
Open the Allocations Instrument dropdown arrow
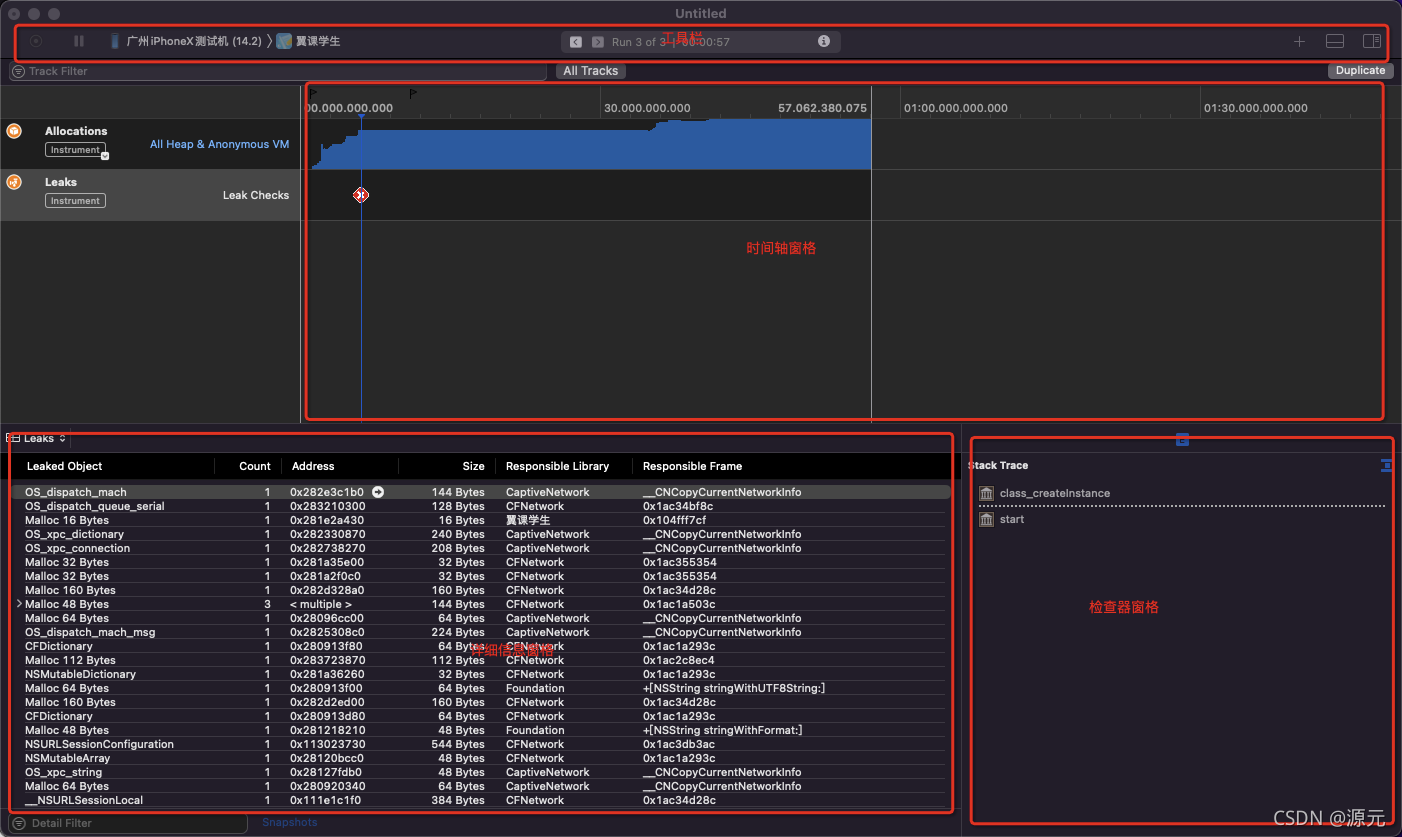click(x=105, y=156)
